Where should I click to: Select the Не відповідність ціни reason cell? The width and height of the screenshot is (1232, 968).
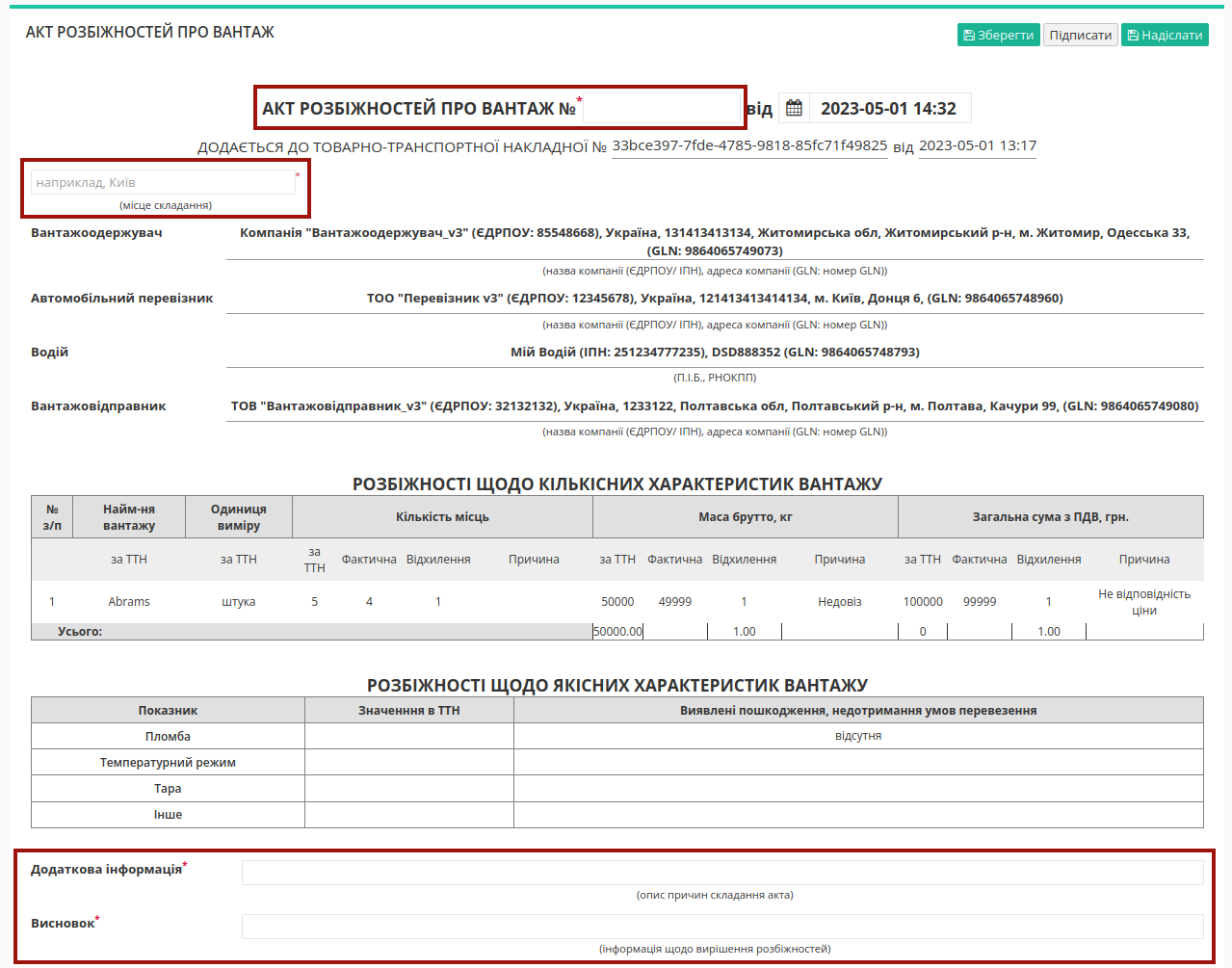pyautogui.click(x=1144, y=602)
